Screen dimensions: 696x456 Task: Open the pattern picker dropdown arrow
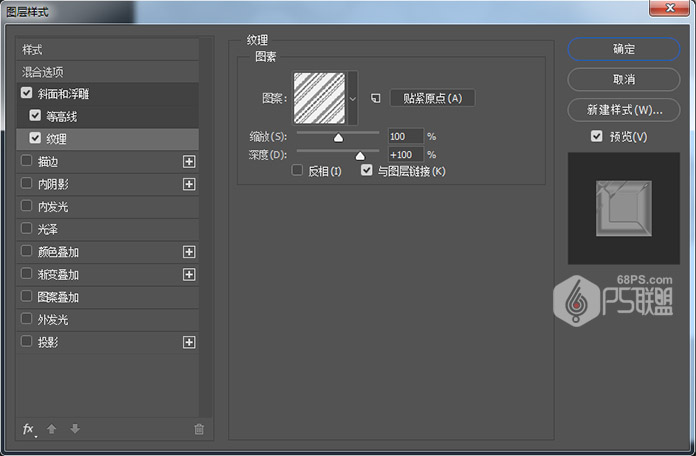(x=353, y=98)
